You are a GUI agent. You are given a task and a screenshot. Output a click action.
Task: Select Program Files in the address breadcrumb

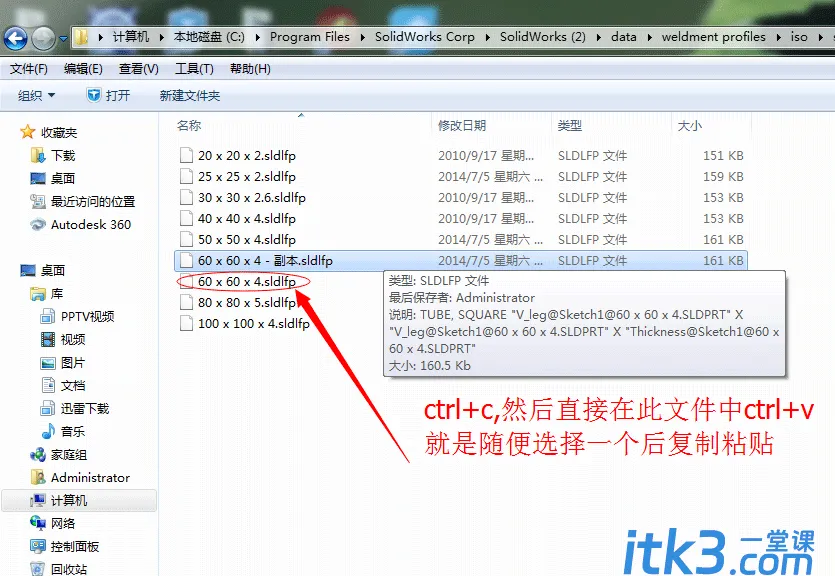309,37
